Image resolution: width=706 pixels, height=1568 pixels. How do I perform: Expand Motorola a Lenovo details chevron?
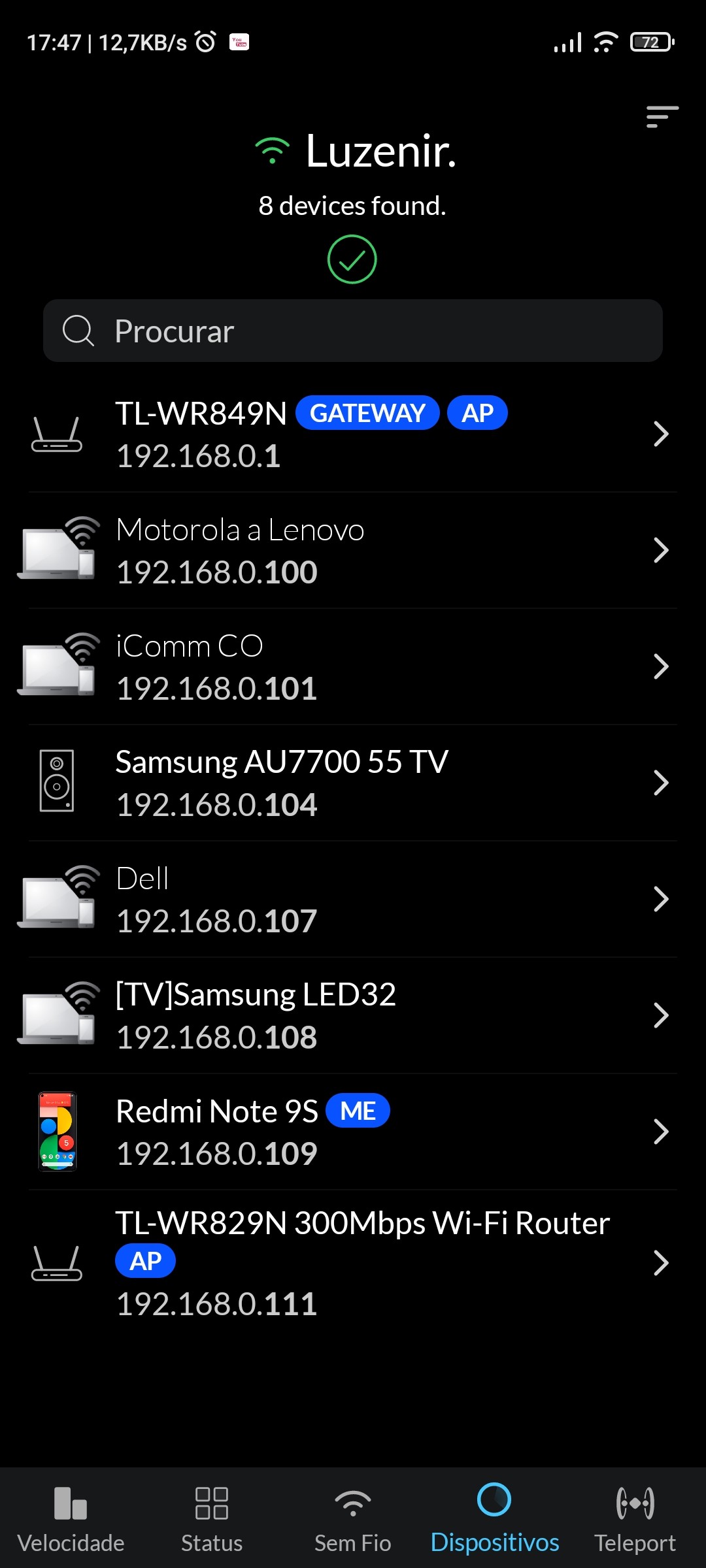coord(661,550)
